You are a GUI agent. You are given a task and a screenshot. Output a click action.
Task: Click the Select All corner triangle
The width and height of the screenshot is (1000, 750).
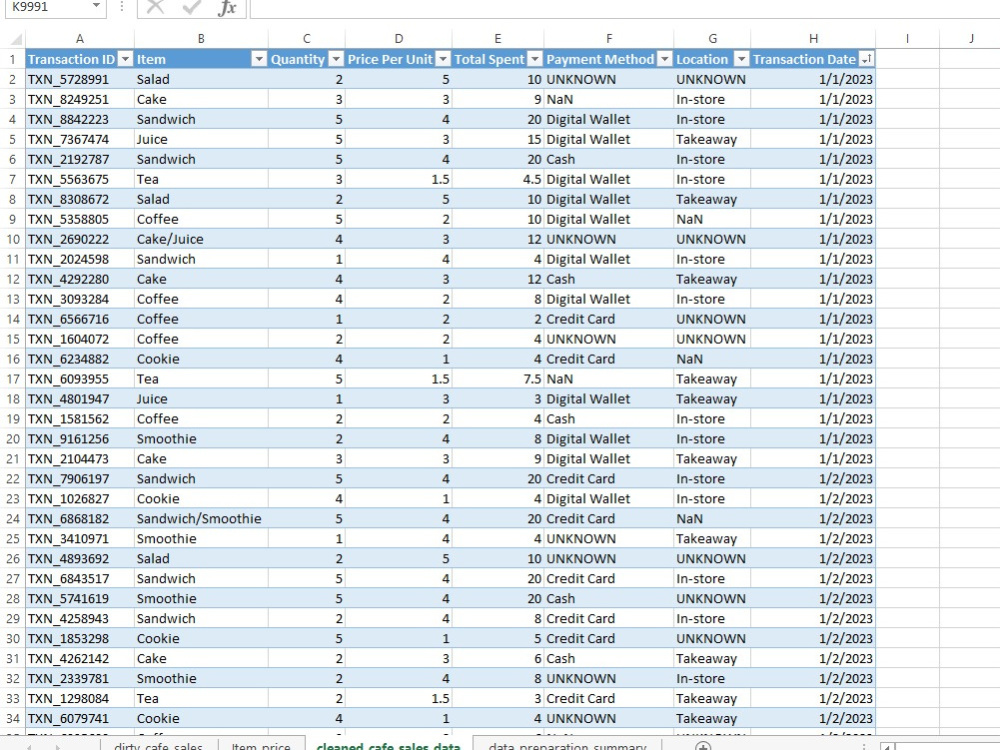click(x=17, y=40)
